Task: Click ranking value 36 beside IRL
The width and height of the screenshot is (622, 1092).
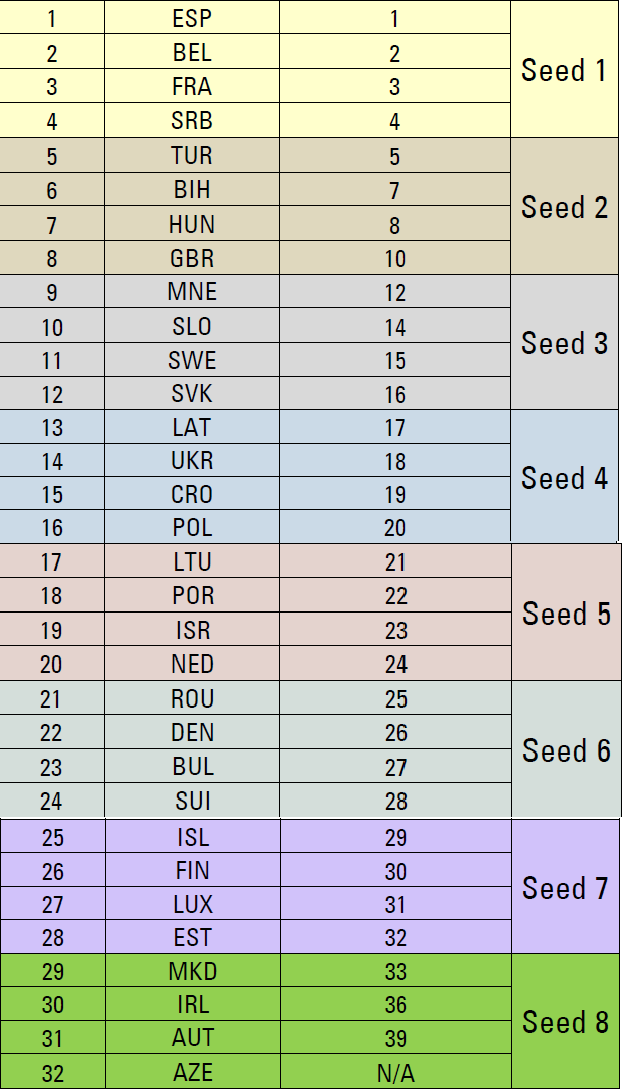Action: 395,1004
